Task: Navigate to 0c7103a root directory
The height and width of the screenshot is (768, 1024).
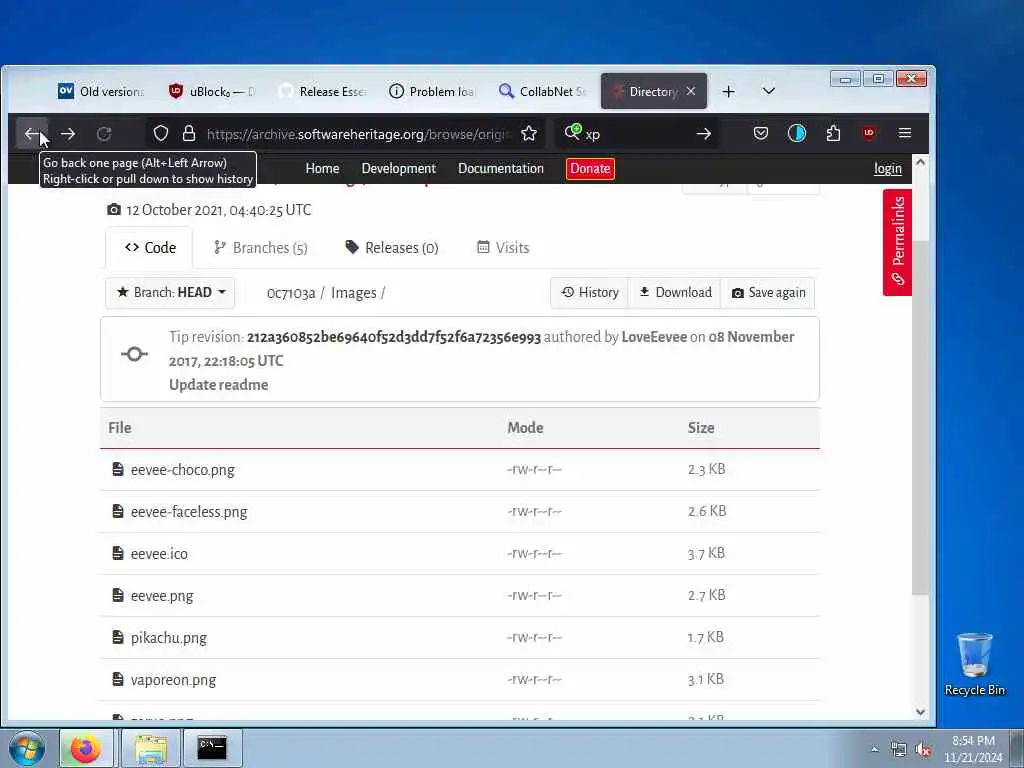Action: point(291,293)
